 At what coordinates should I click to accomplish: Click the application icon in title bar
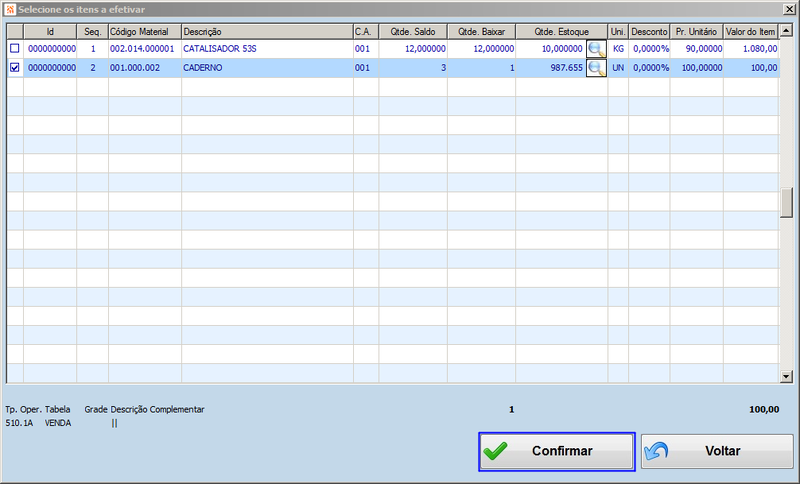(x=10, y=9)
